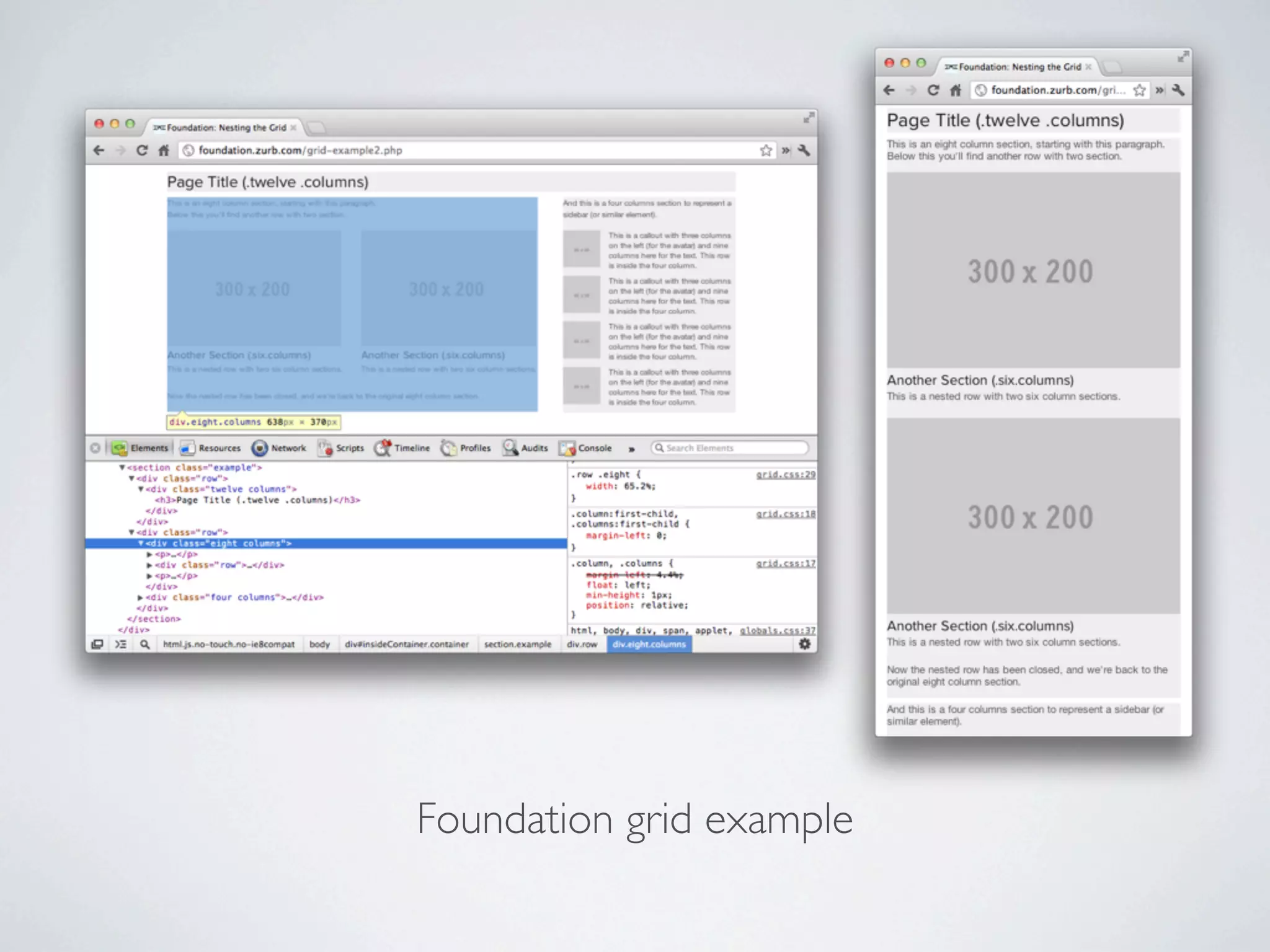Open new tab in left window

coord(317,128)
